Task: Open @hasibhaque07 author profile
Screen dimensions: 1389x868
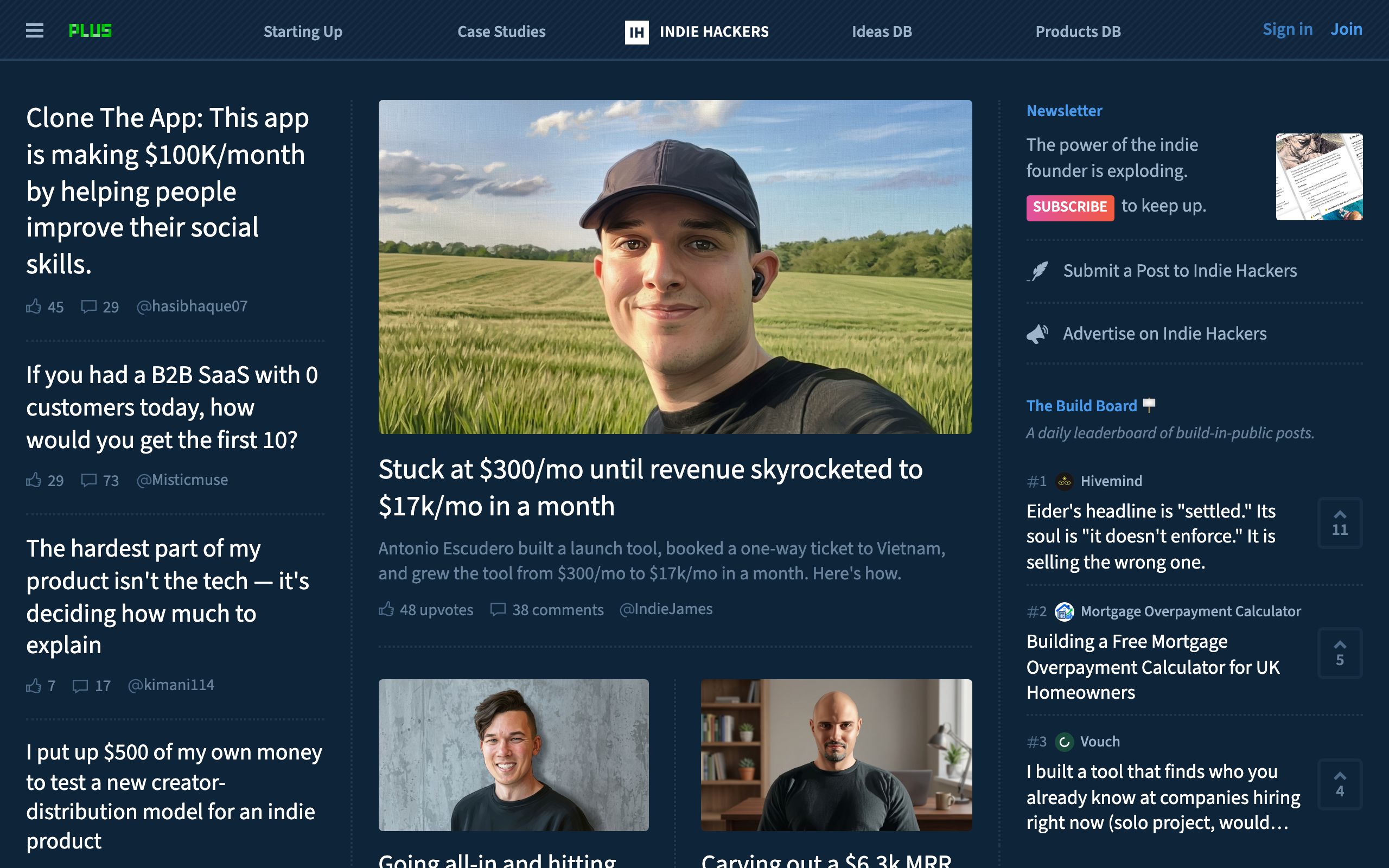Action: (192, 307)
